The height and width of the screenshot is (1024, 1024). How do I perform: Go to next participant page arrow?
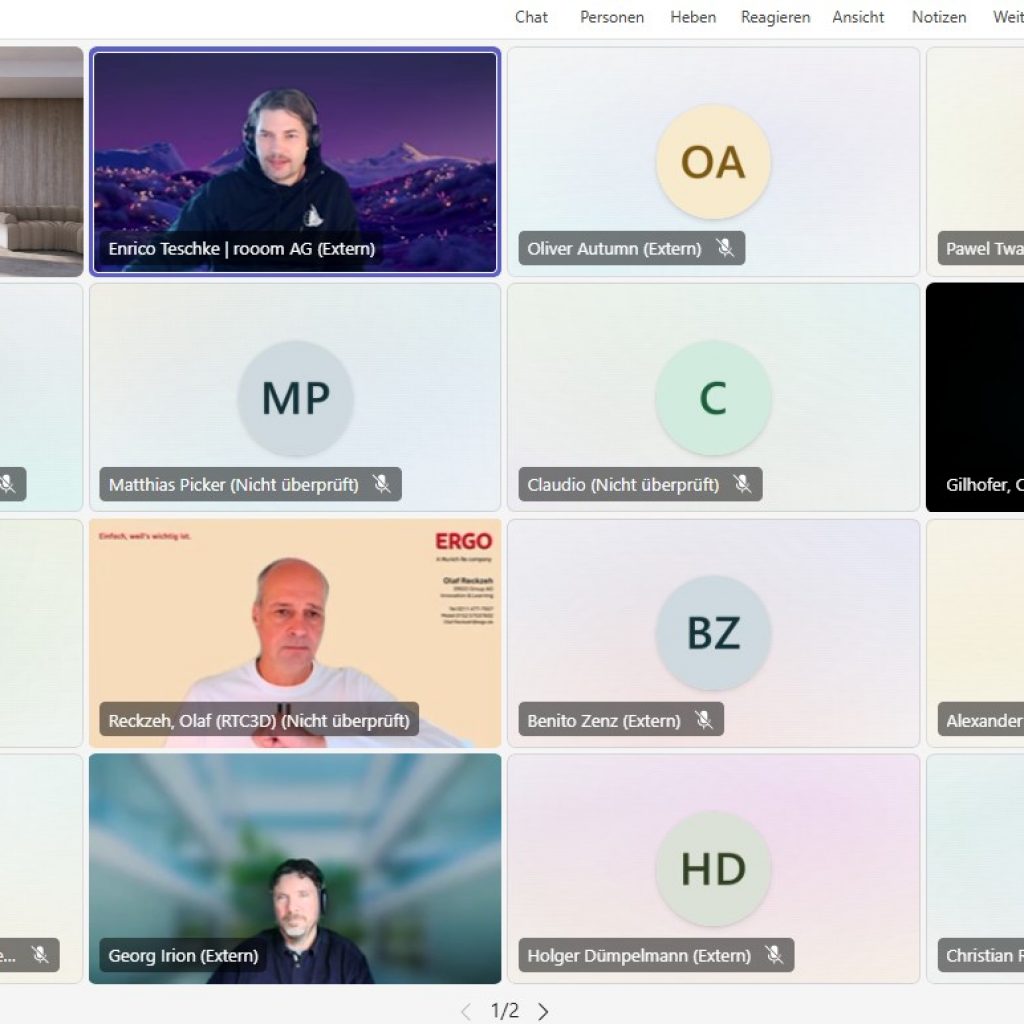[543, 1012]
